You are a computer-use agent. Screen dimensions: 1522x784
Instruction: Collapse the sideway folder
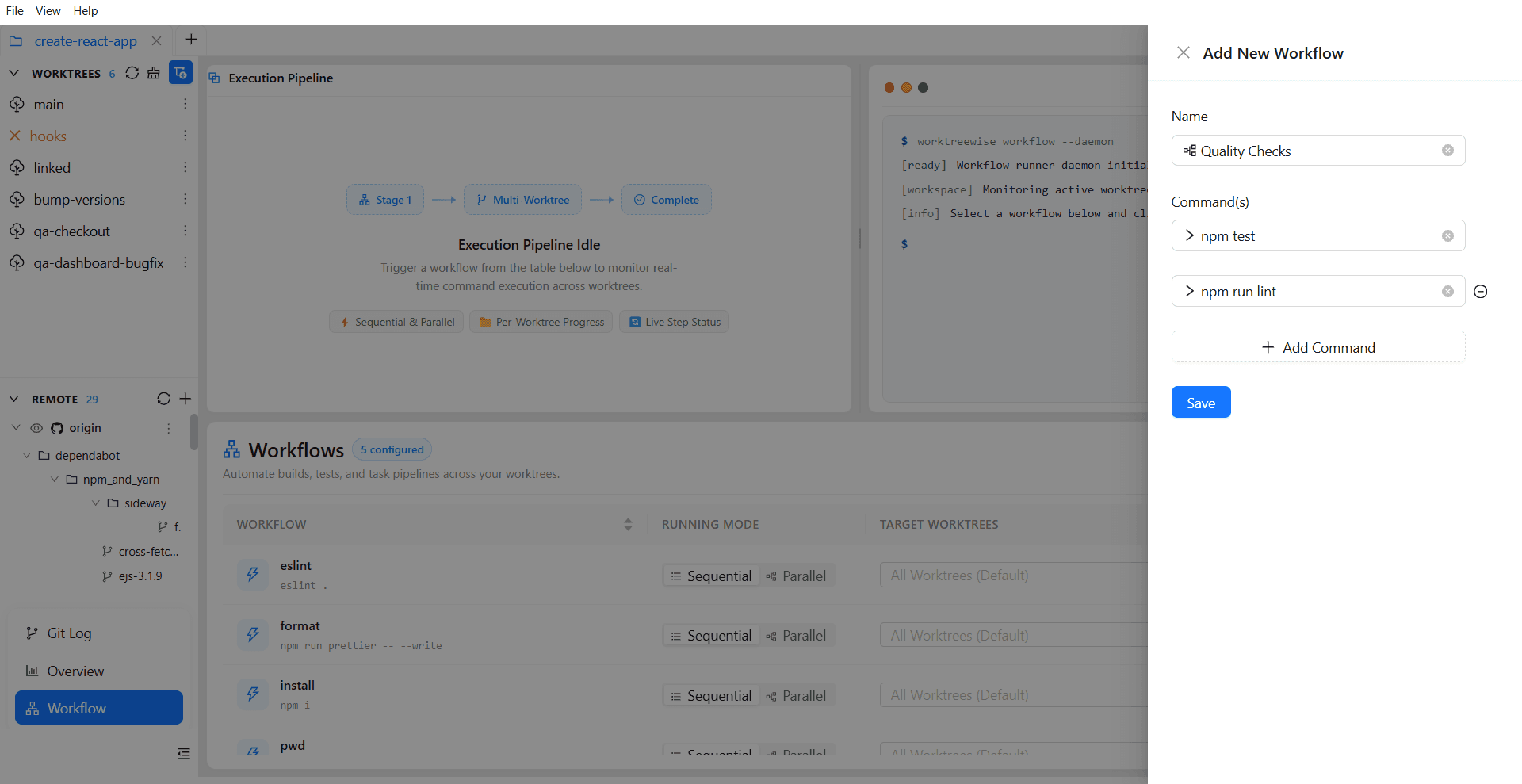(x=96, y=503)
